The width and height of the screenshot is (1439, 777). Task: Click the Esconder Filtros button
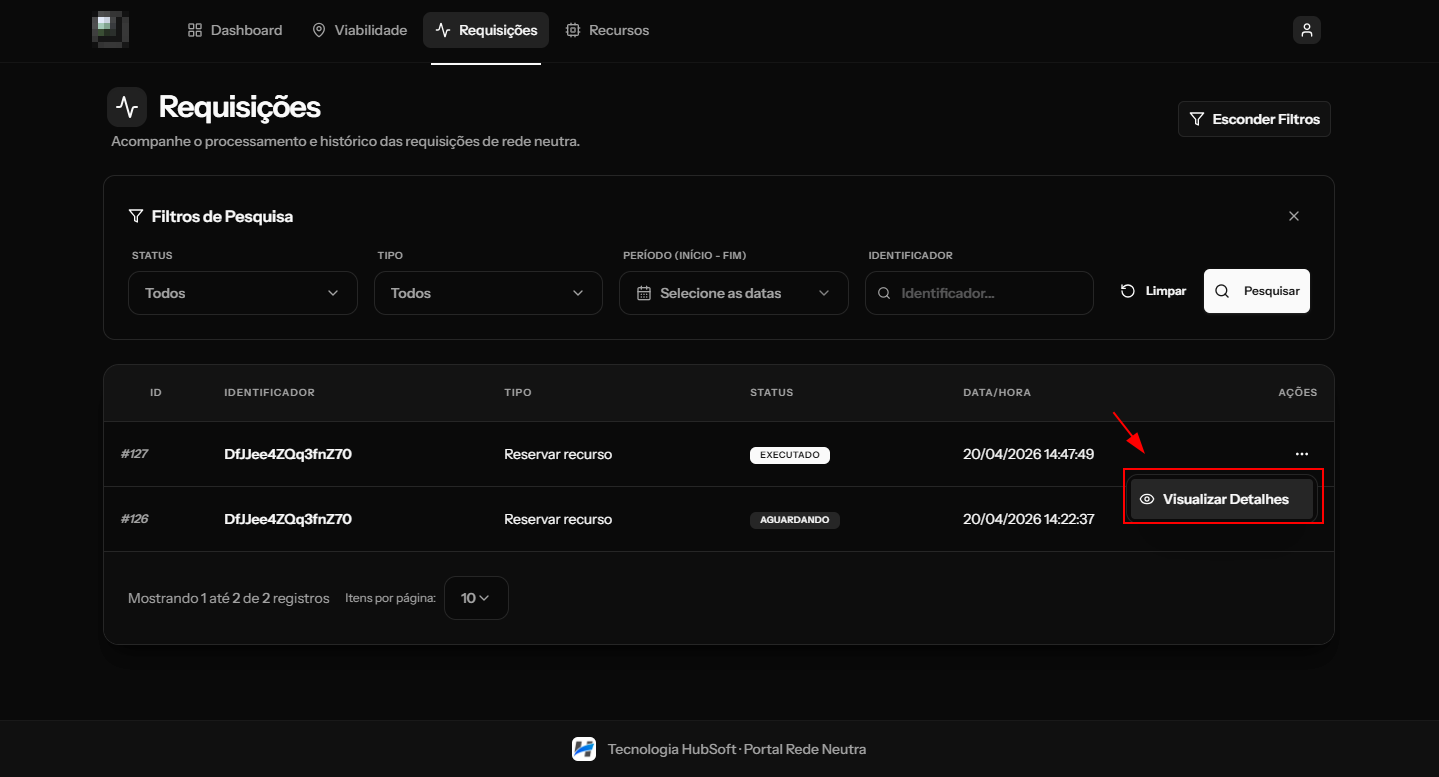click(x=1254, y=119)
